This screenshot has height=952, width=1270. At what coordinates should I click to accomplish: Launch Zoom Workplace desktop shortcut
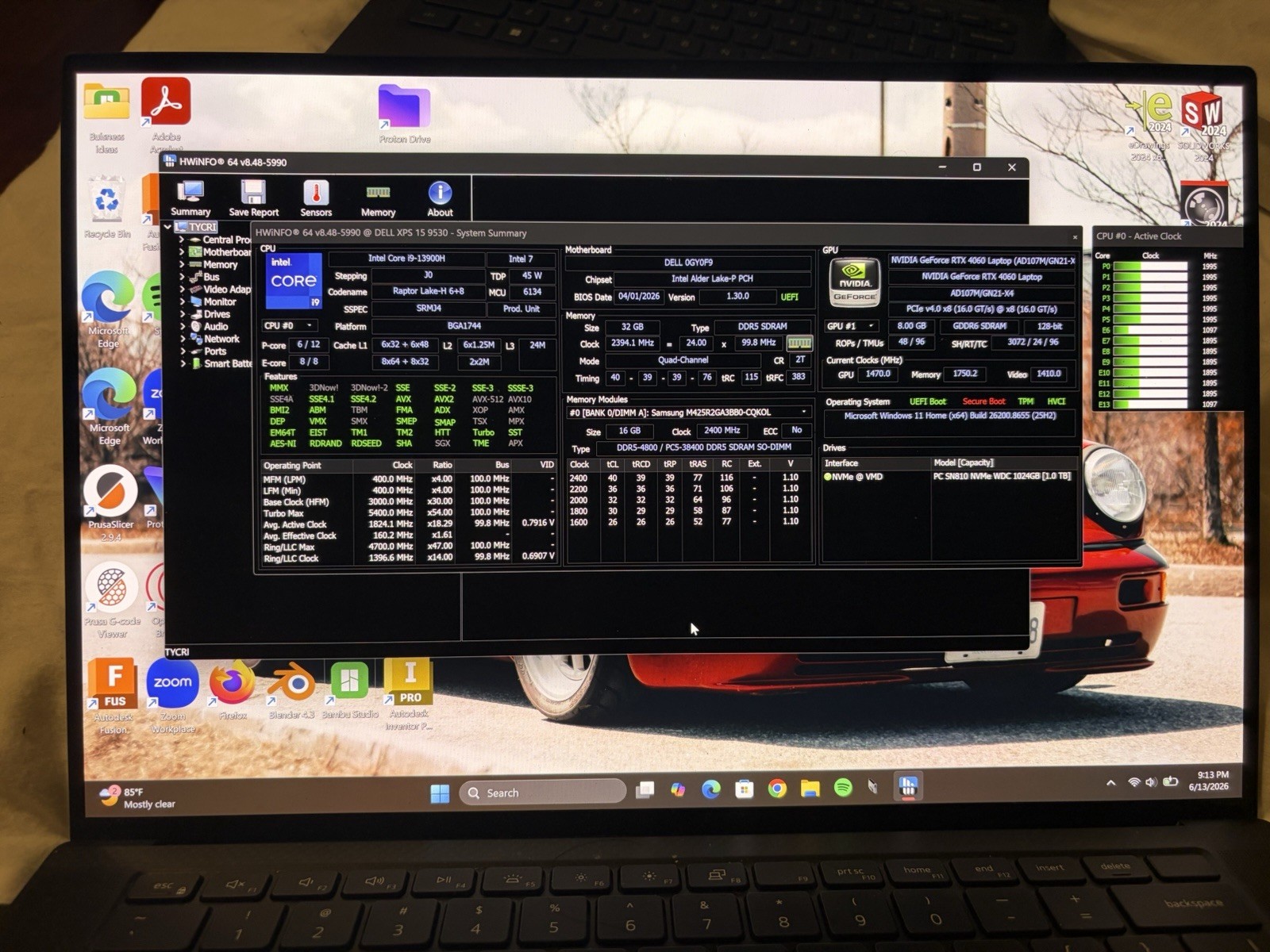point(173,697)
